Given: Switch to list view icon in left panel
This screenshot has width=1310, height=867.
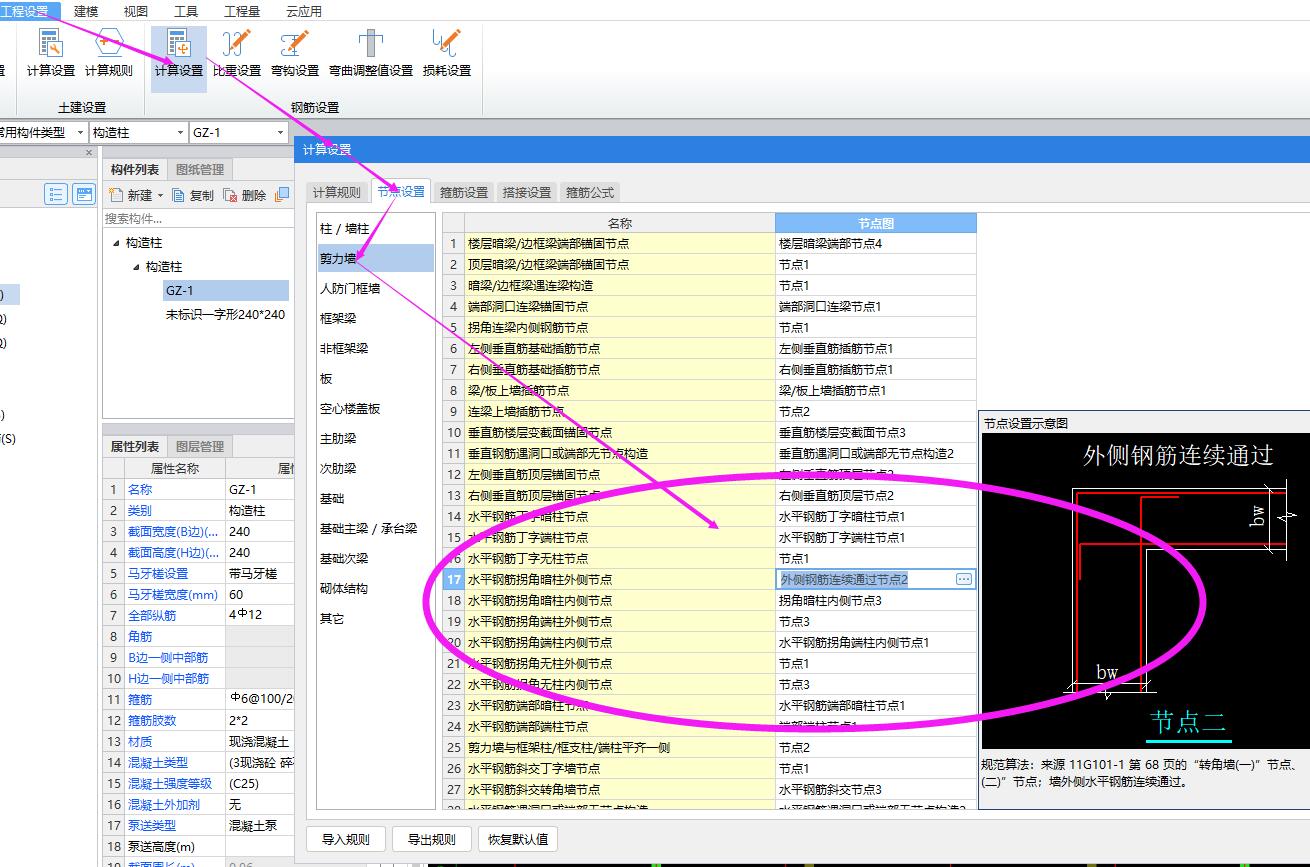Looking at the screenshot, I should pos(56,195).
